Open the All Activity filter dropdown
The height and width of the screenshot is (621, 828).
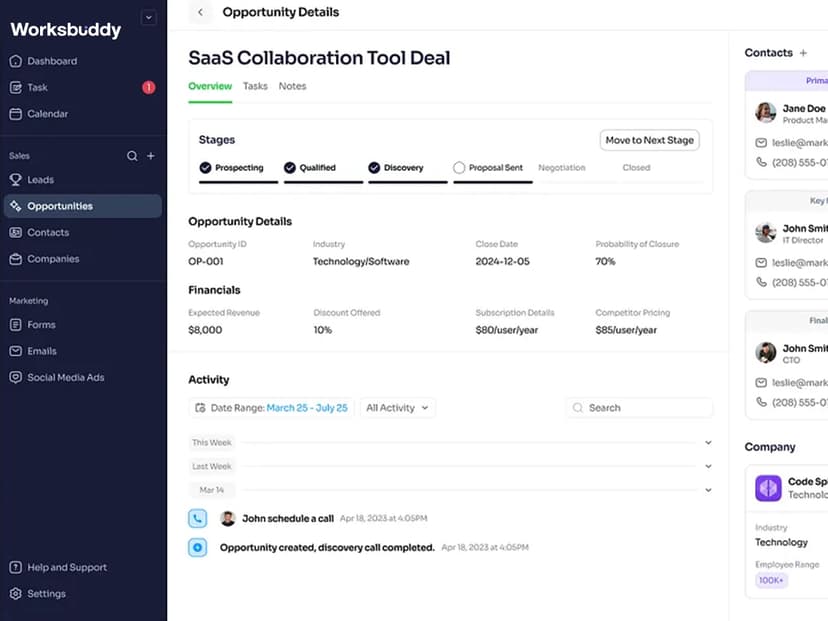(398, 408)
